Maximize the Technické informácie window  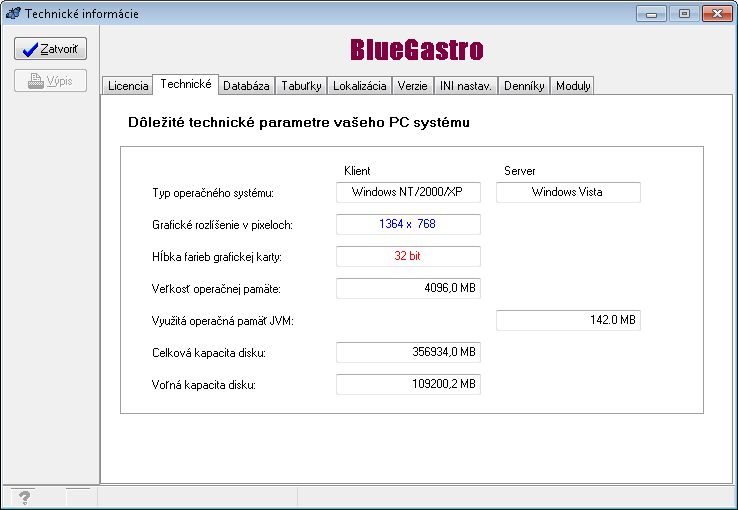684,14
